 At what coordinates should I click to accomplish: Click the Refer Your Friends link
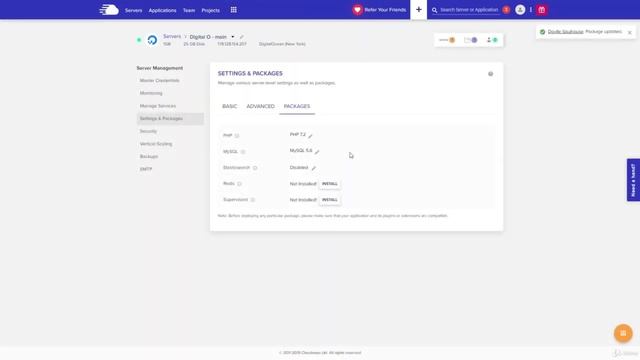(x=385, y=10)
